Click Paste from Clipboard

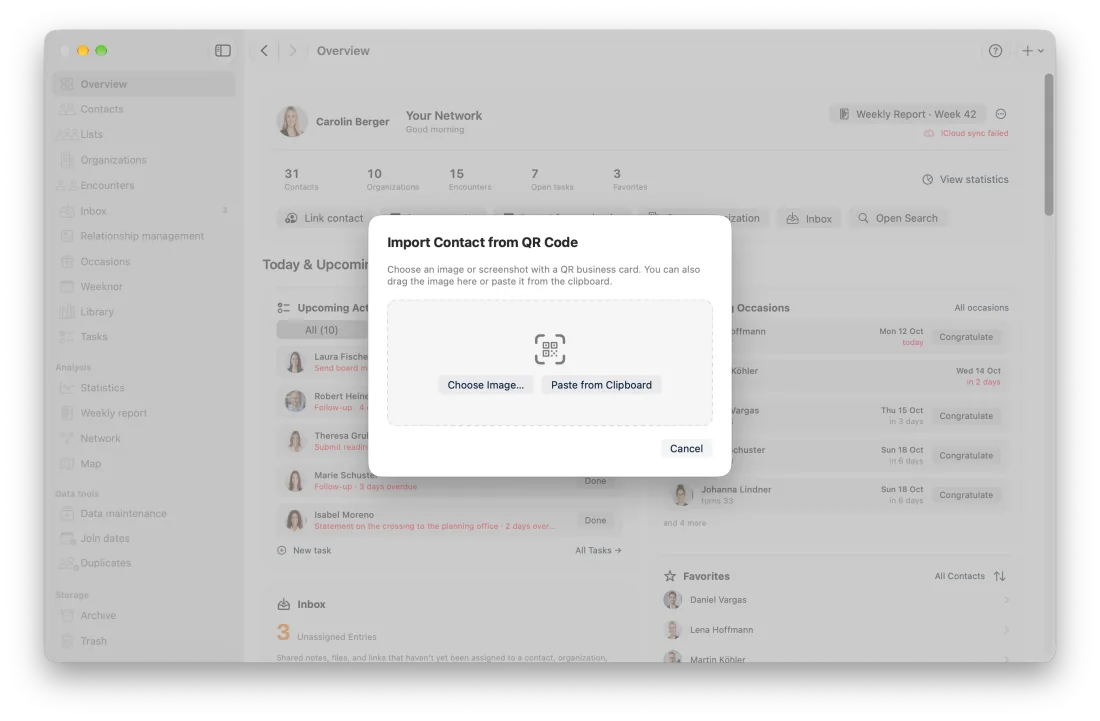pos(601,385)
